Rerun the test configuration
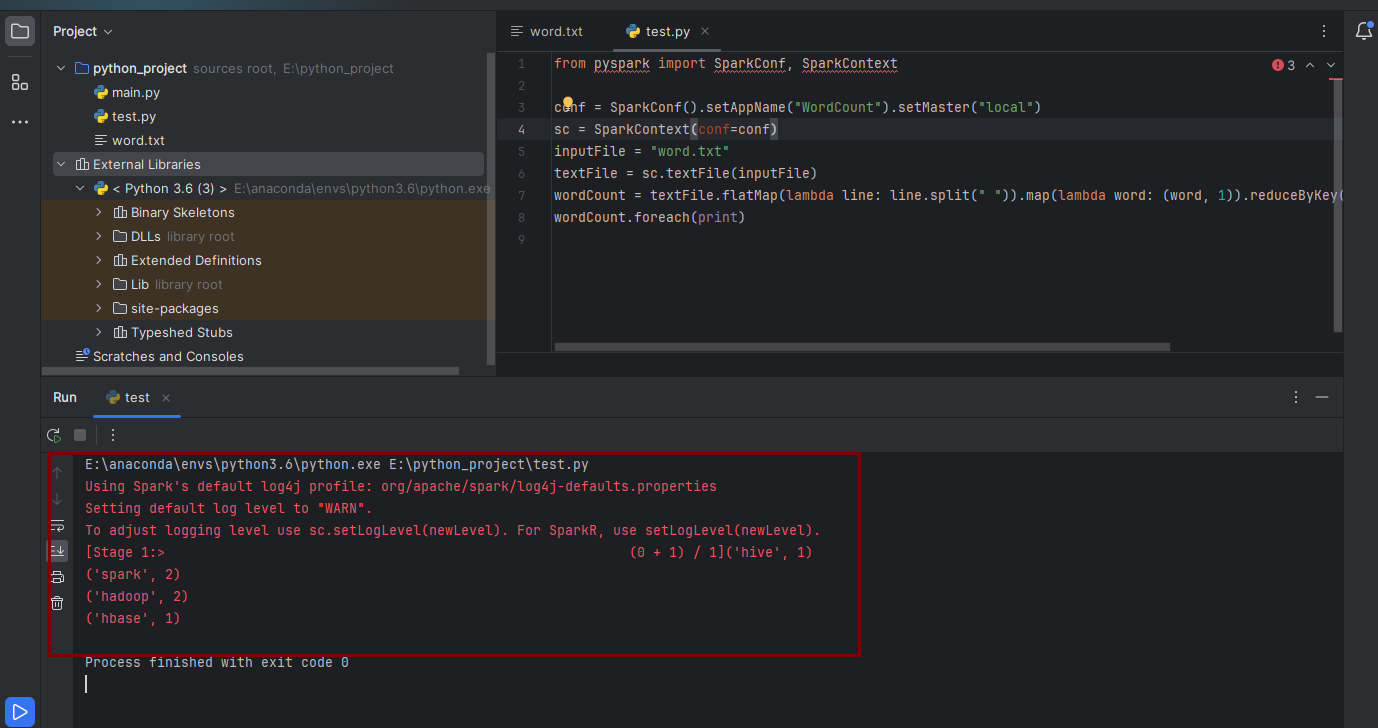1378x728 pixels. (x=54, y=435)
